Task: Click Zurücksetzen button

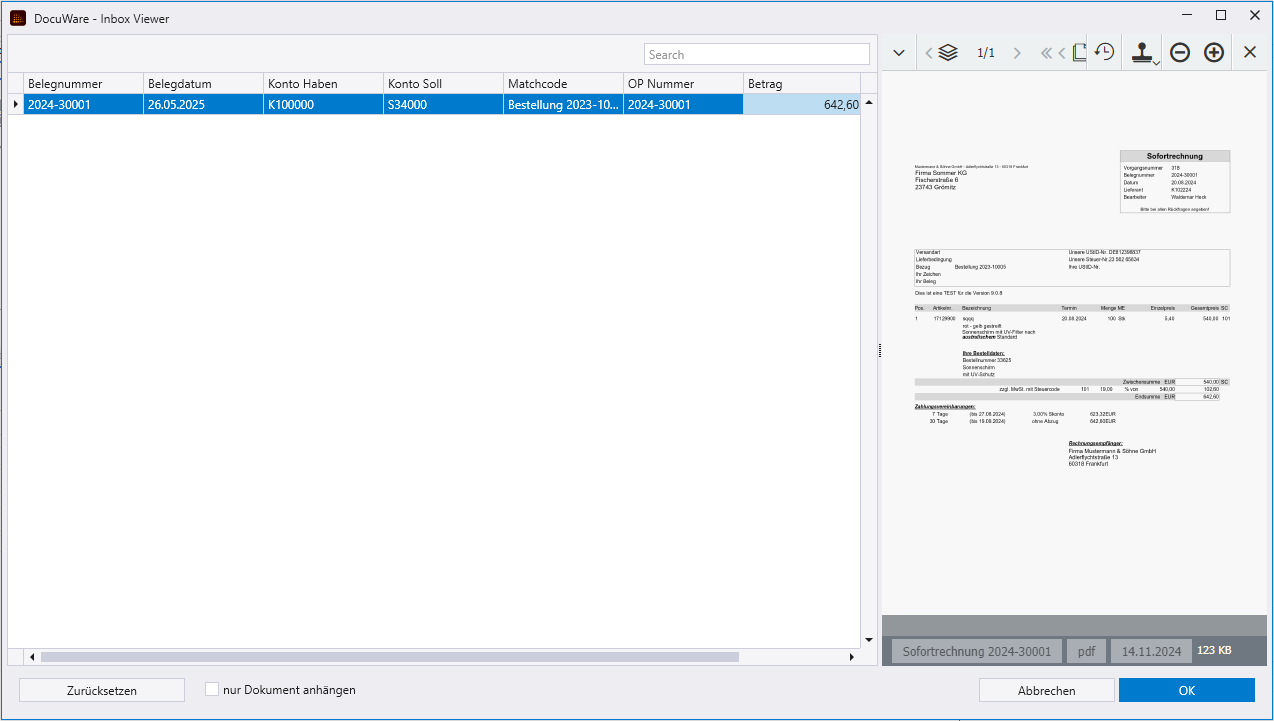Action: point(102,690)
